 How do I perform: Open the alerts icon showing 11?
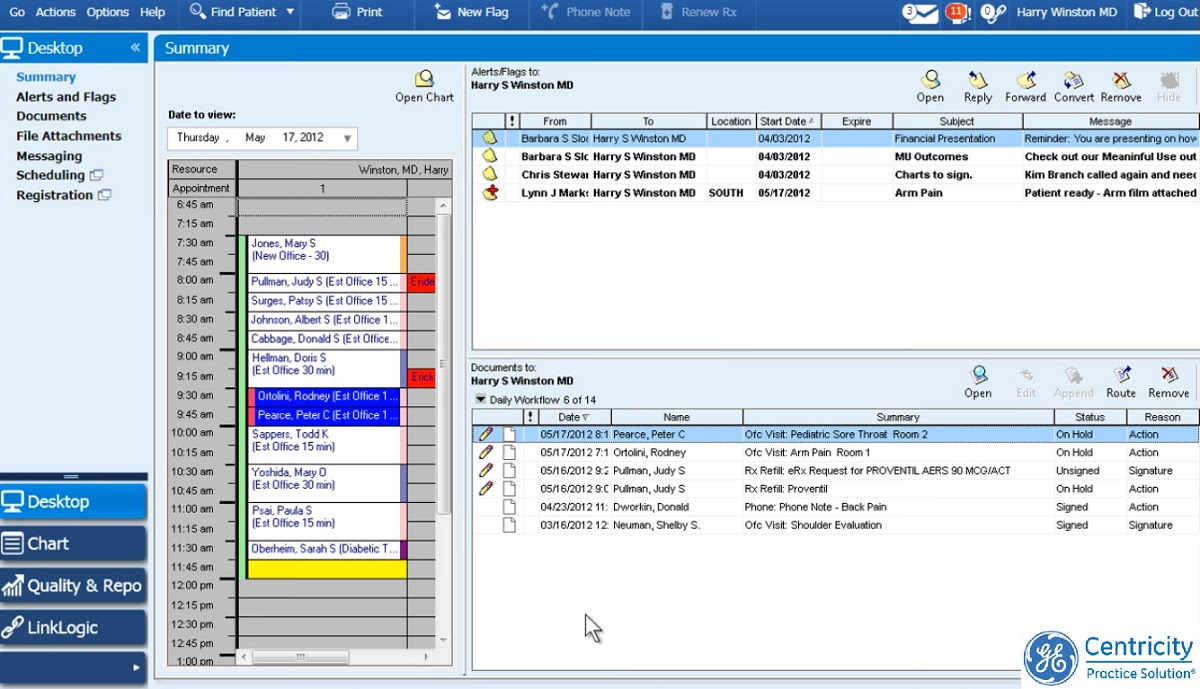(958, 13)
